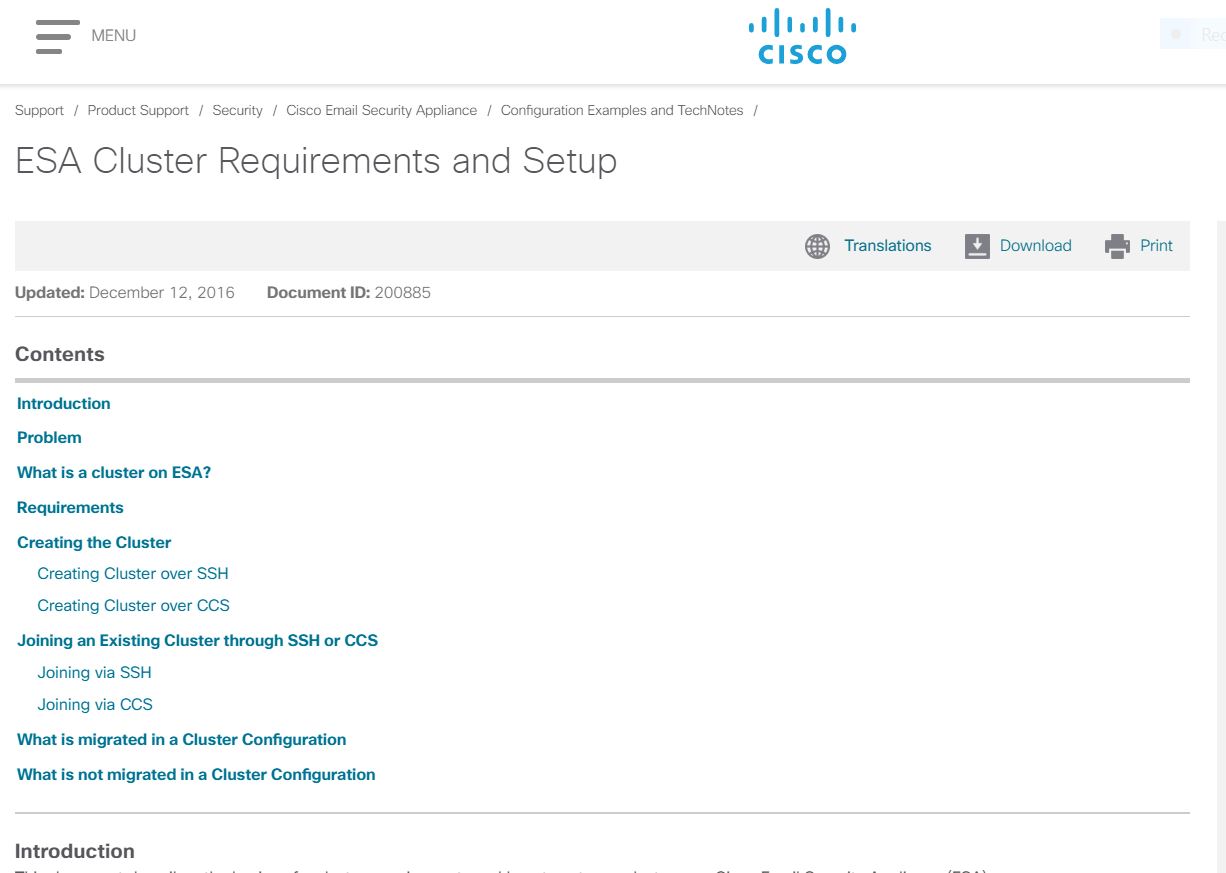1226x873 pixels.
Task: Select Joining via CCS
Action: [95, 705]
